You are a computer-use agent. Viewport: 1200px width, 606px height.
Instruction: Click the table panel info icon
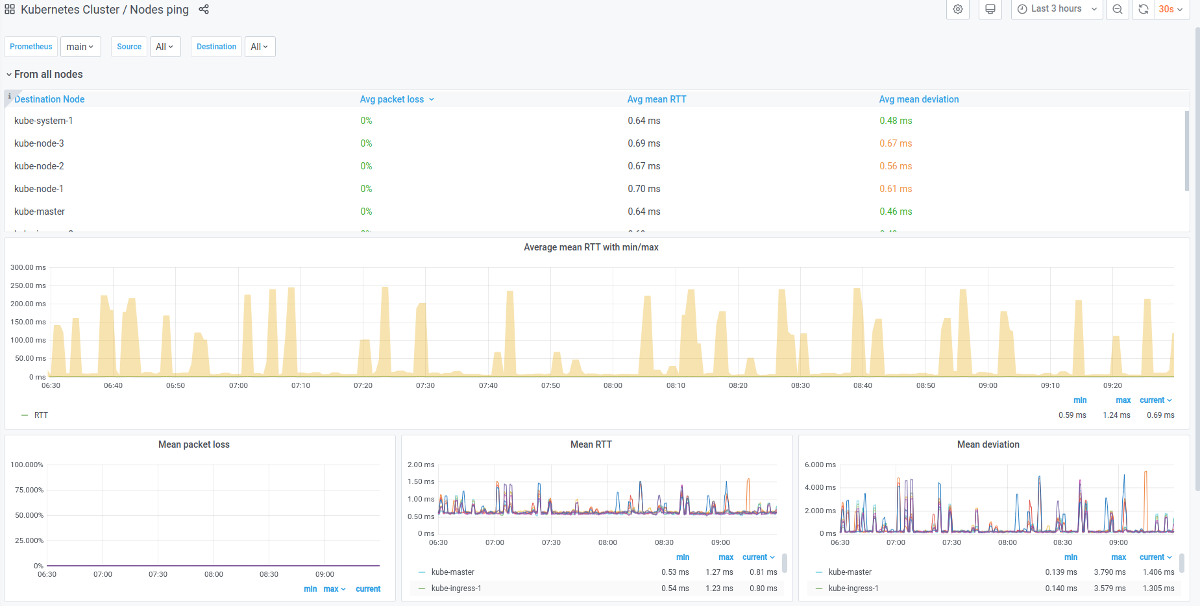click(x=9, y=96)
